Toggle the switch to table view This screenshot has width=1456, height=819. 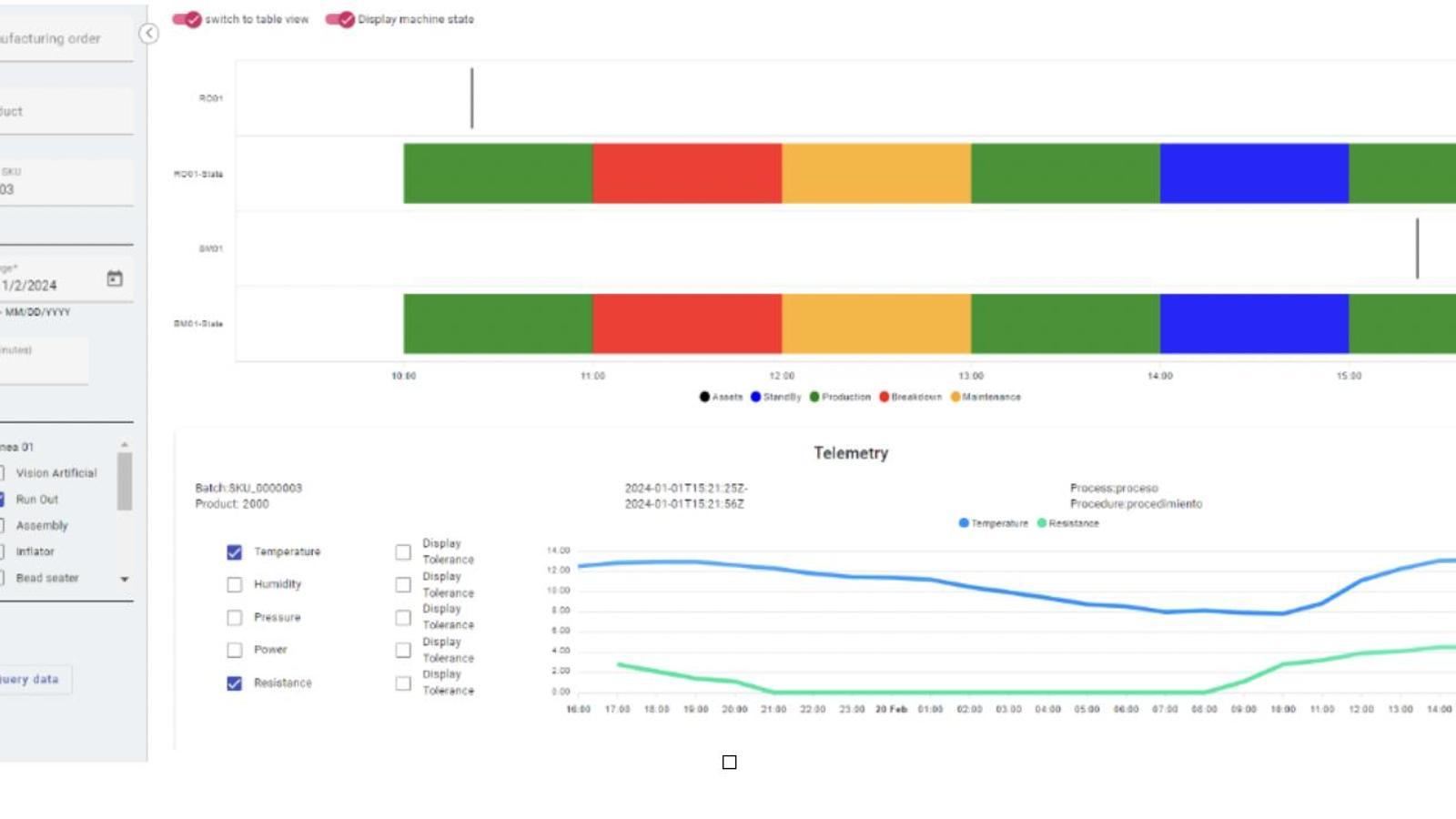point(187,19)
